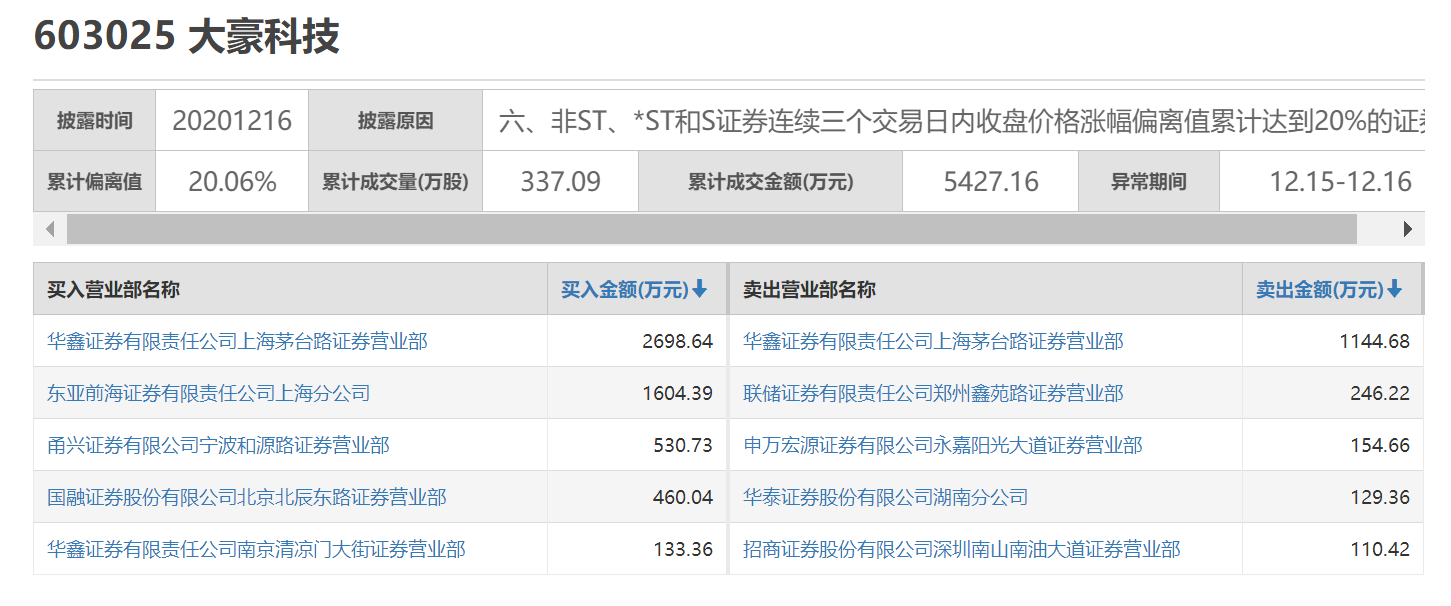This screenshot has width=1451, height=606.
Task: Select the 披露时间 label cell
Action: pos(95,121)
